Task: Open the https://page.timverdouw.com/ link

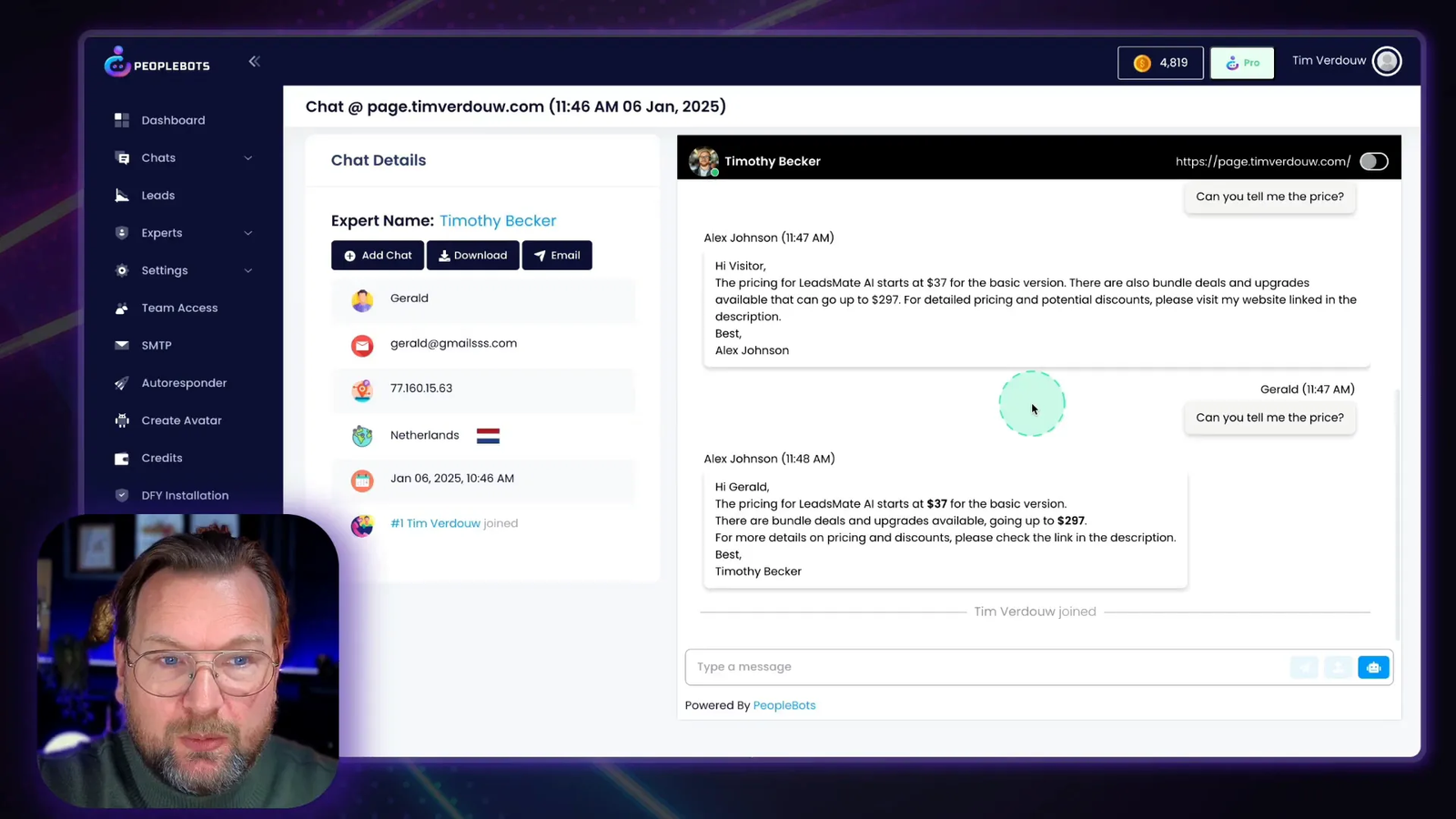Action: click(1263, 161)
